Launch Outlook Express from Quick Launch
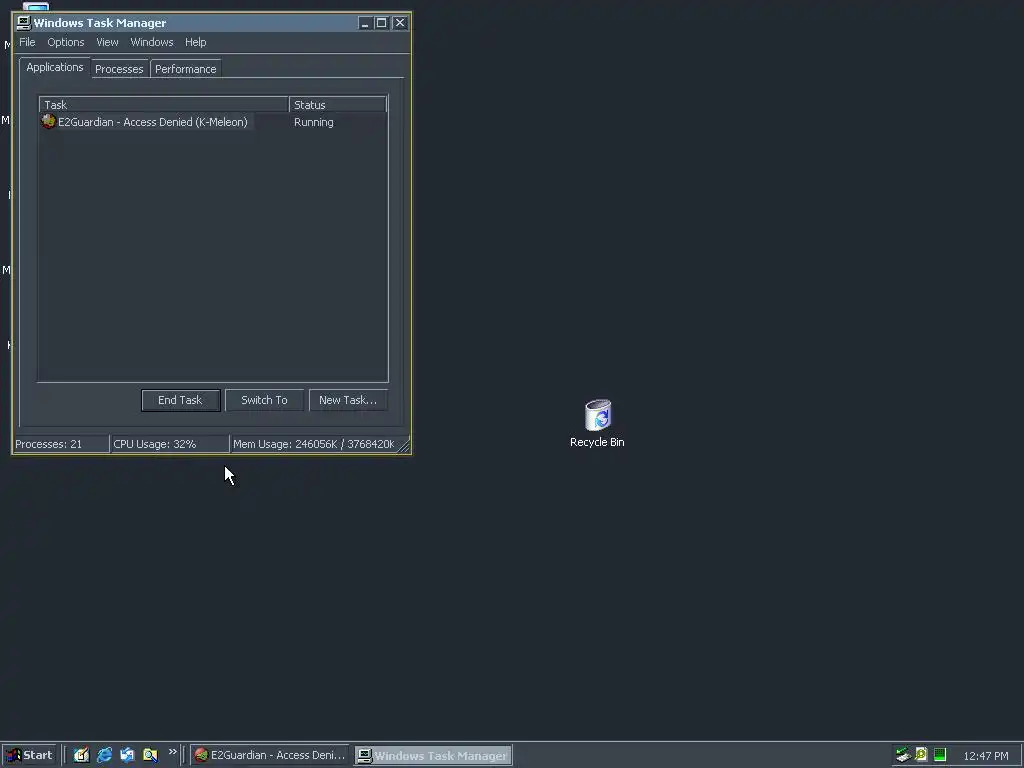The width and height of the screenshot is (1024, 768). click(127, 755)
